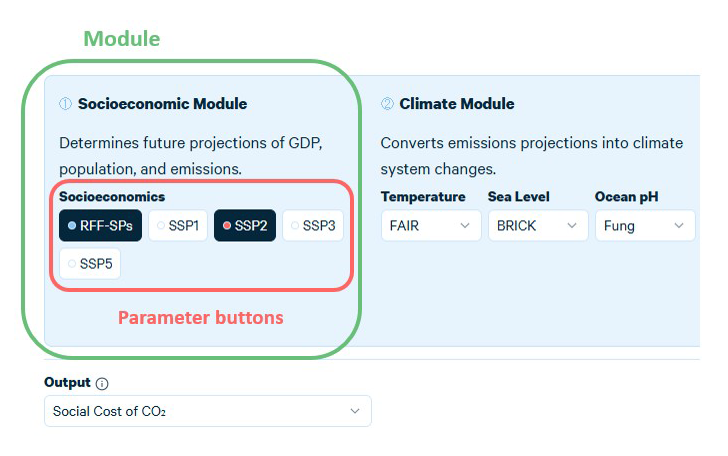Viewport: 728px width, 456px height.
Task: Click the Climate Module heading
Action: [x=457, y=104]
